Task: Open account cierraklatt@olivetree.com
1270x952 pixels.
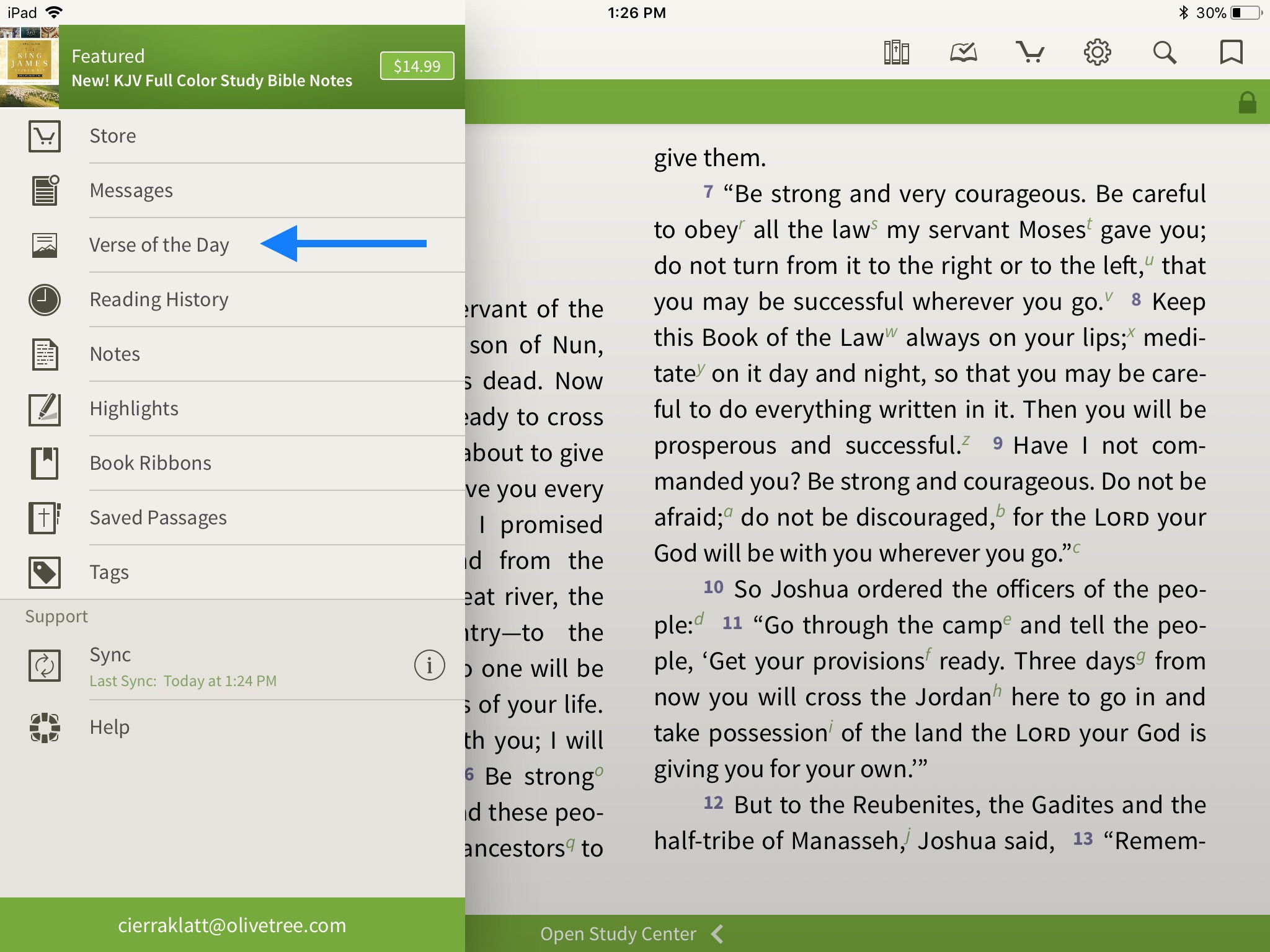Action: coord(233,925)
